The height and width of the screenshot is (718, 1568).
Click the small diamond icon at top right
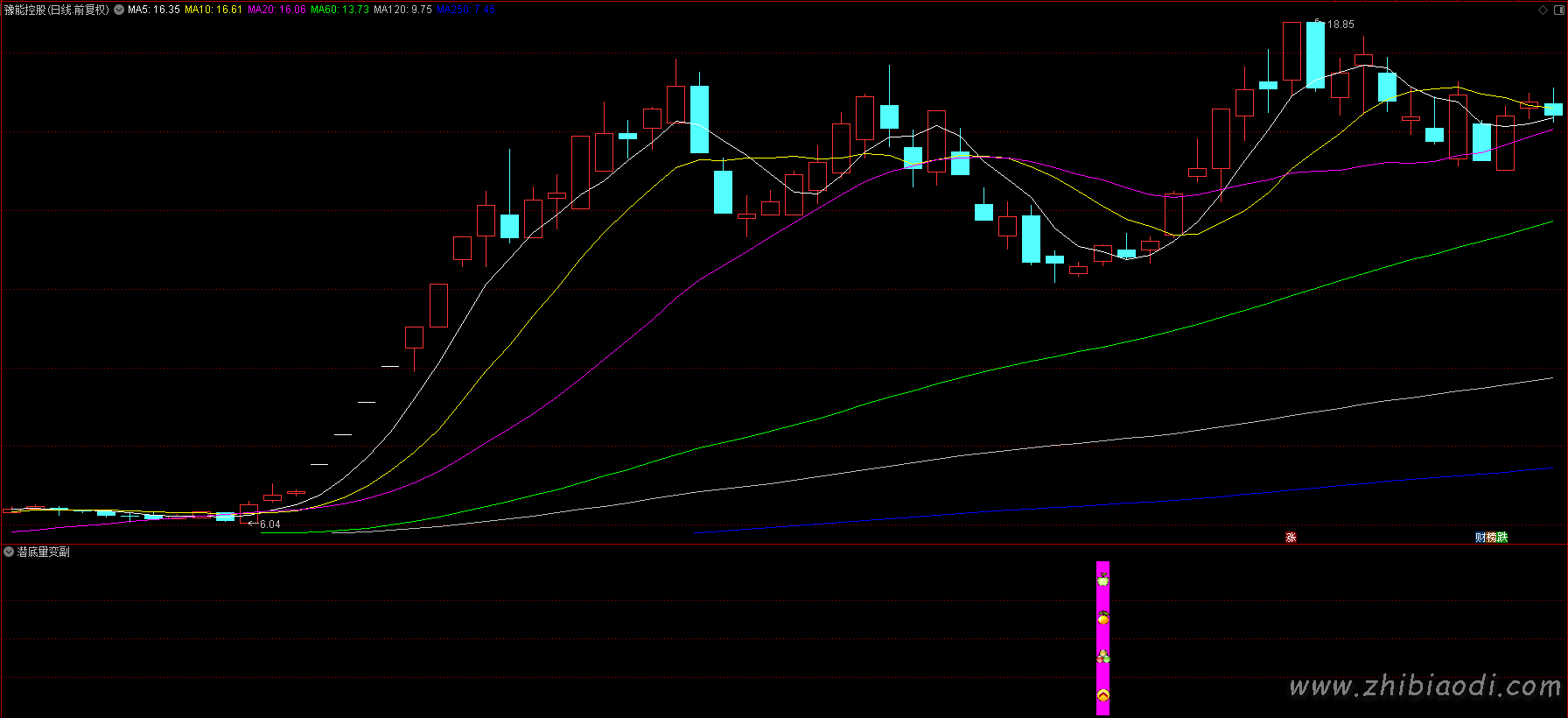(x=1543, y=10)
